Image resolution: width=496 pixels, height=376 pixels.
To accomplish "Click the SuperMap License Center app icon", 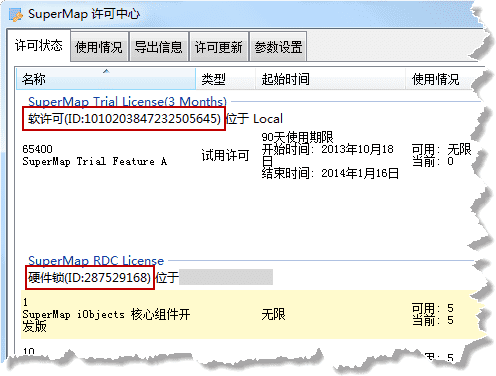I will pyautogui.click(x=15, y=14).
